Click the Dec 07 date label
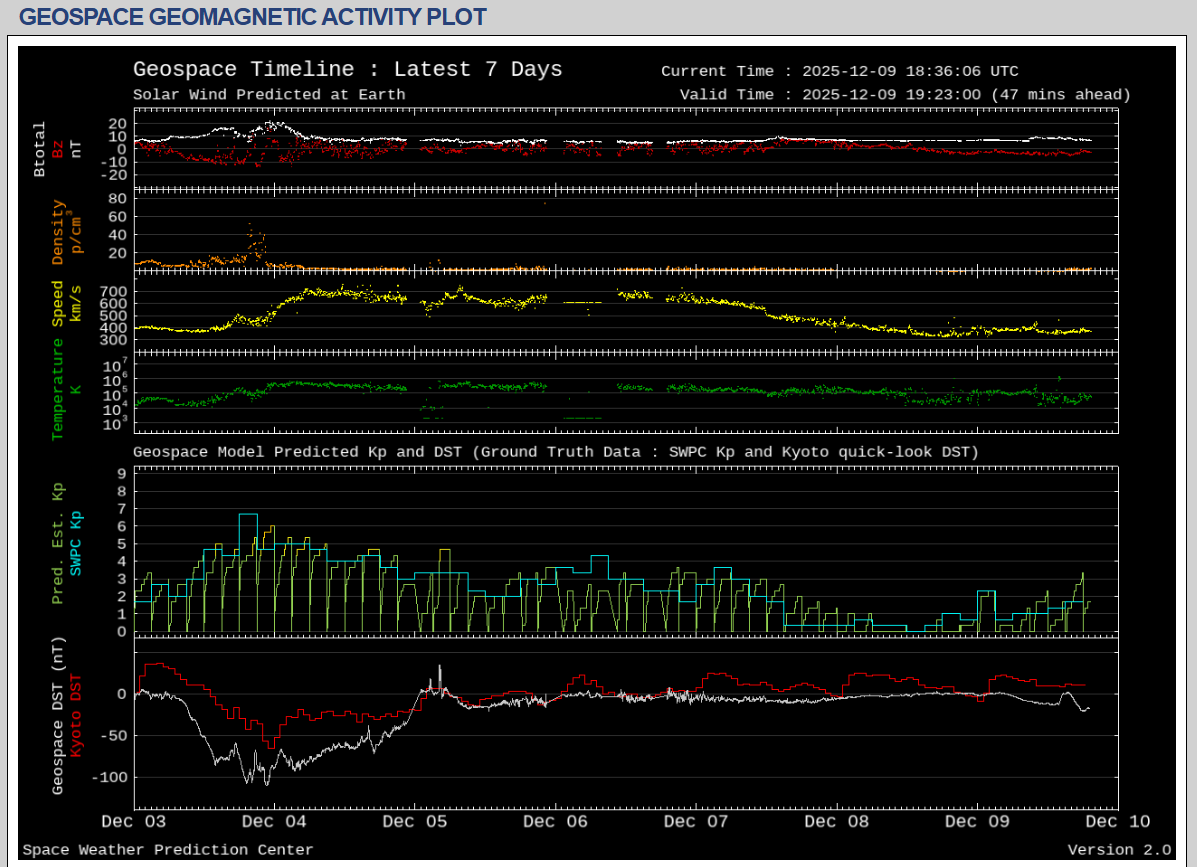 pyautogui.click(x=695, y=822)
